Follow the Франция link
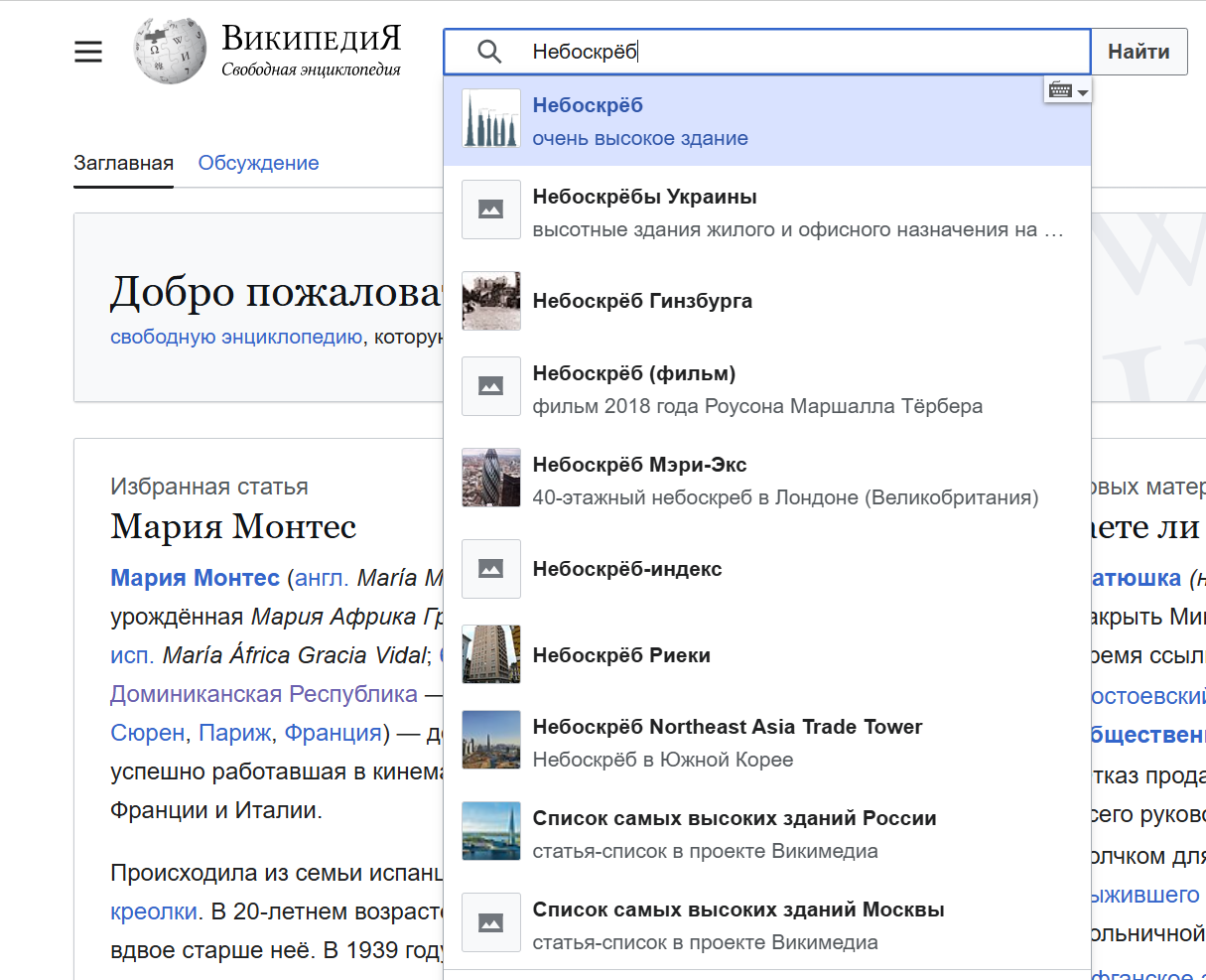This screenshot has width=1206, height=980. 334,733
